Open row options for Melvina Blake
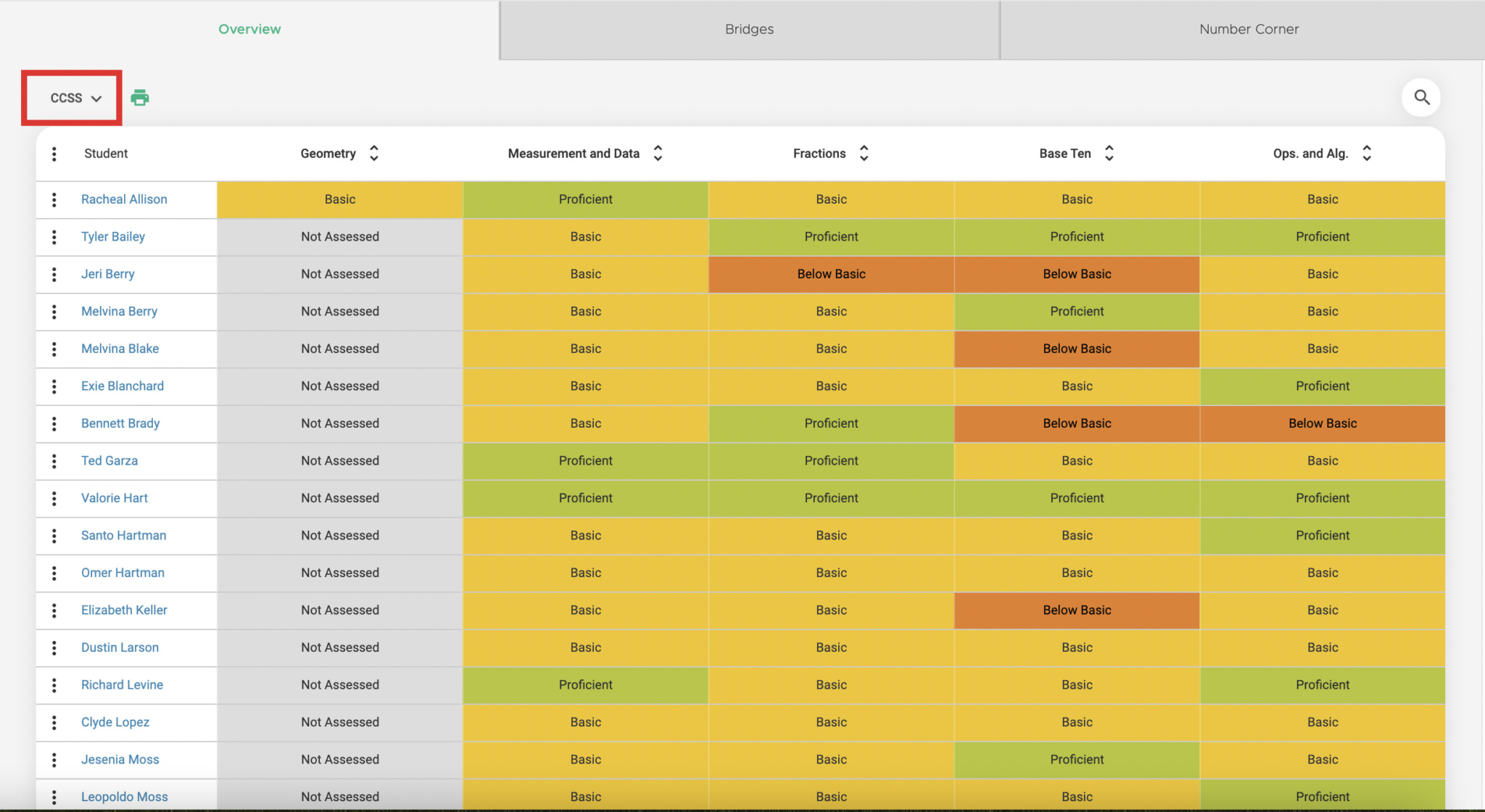The height and width of the screenshot is (812, 1485). pos(54,349)
